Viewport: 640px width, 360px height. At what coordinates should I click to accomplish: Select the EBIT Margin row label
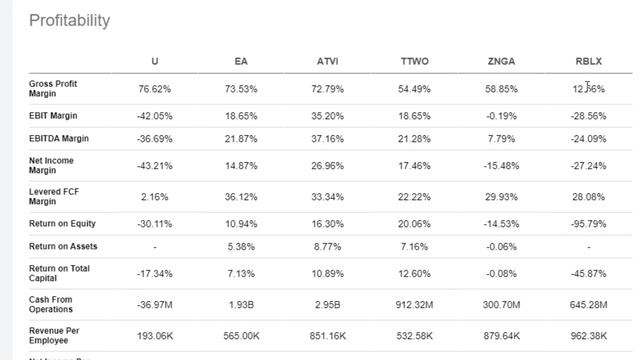[x=53, y=116]
